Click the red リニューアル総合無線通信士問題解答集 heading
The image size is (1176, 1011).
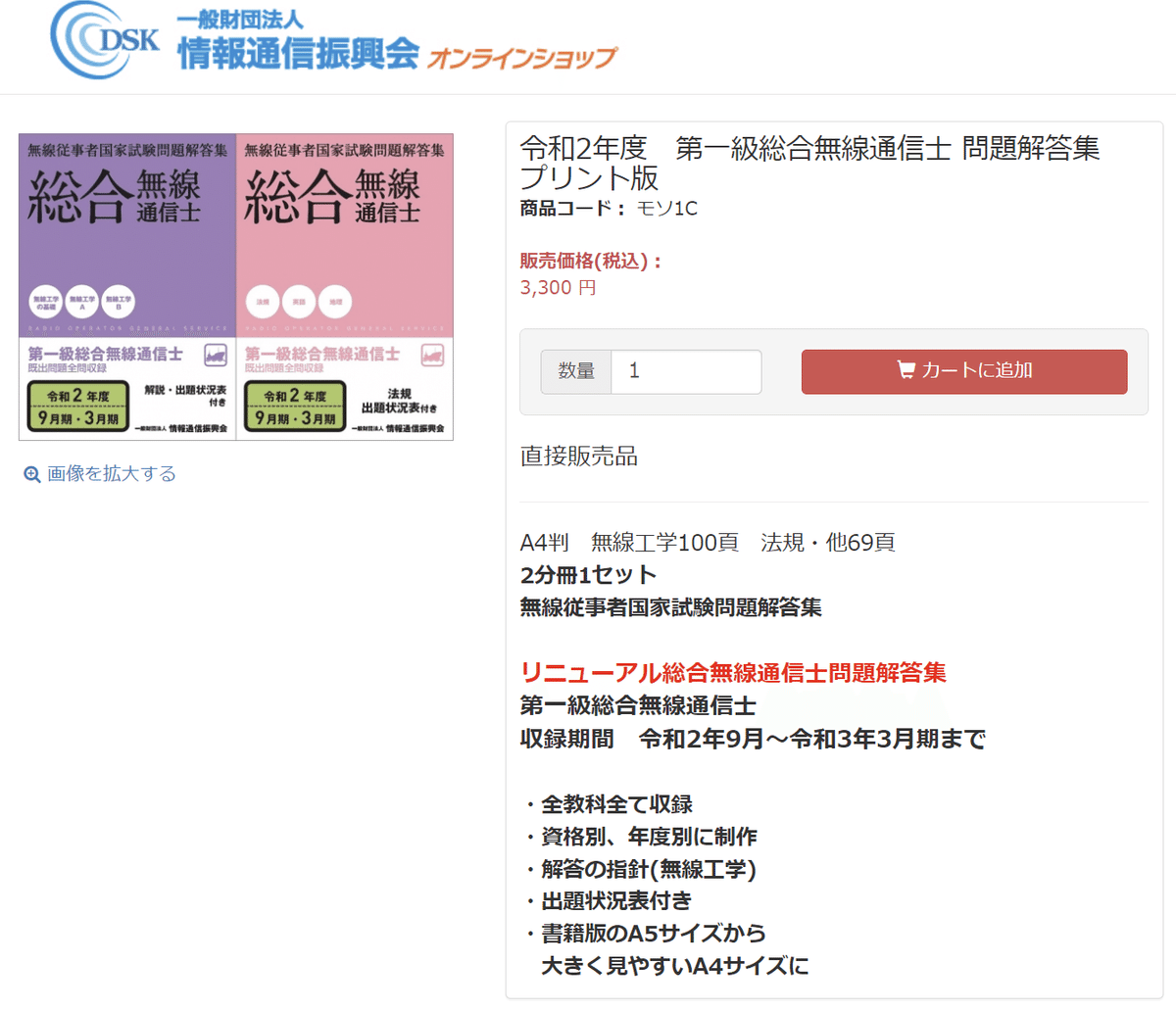click(733, 673)
